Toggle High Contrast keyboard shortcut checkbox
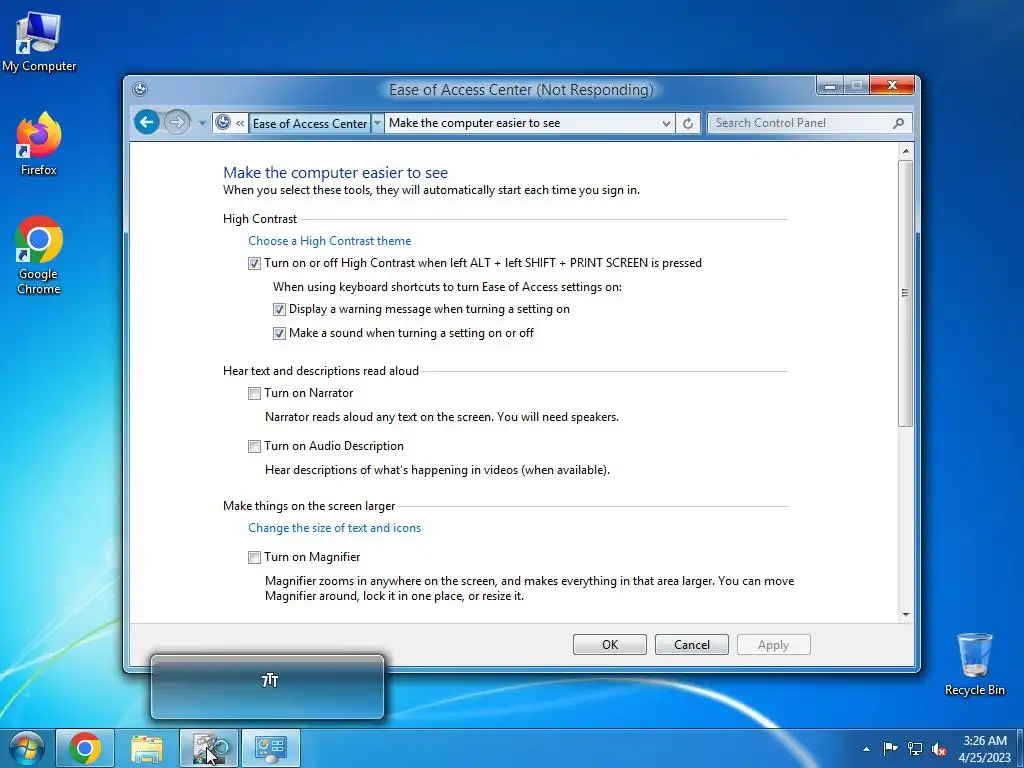This screenshot has height=768, width=1024. [254, 263]
